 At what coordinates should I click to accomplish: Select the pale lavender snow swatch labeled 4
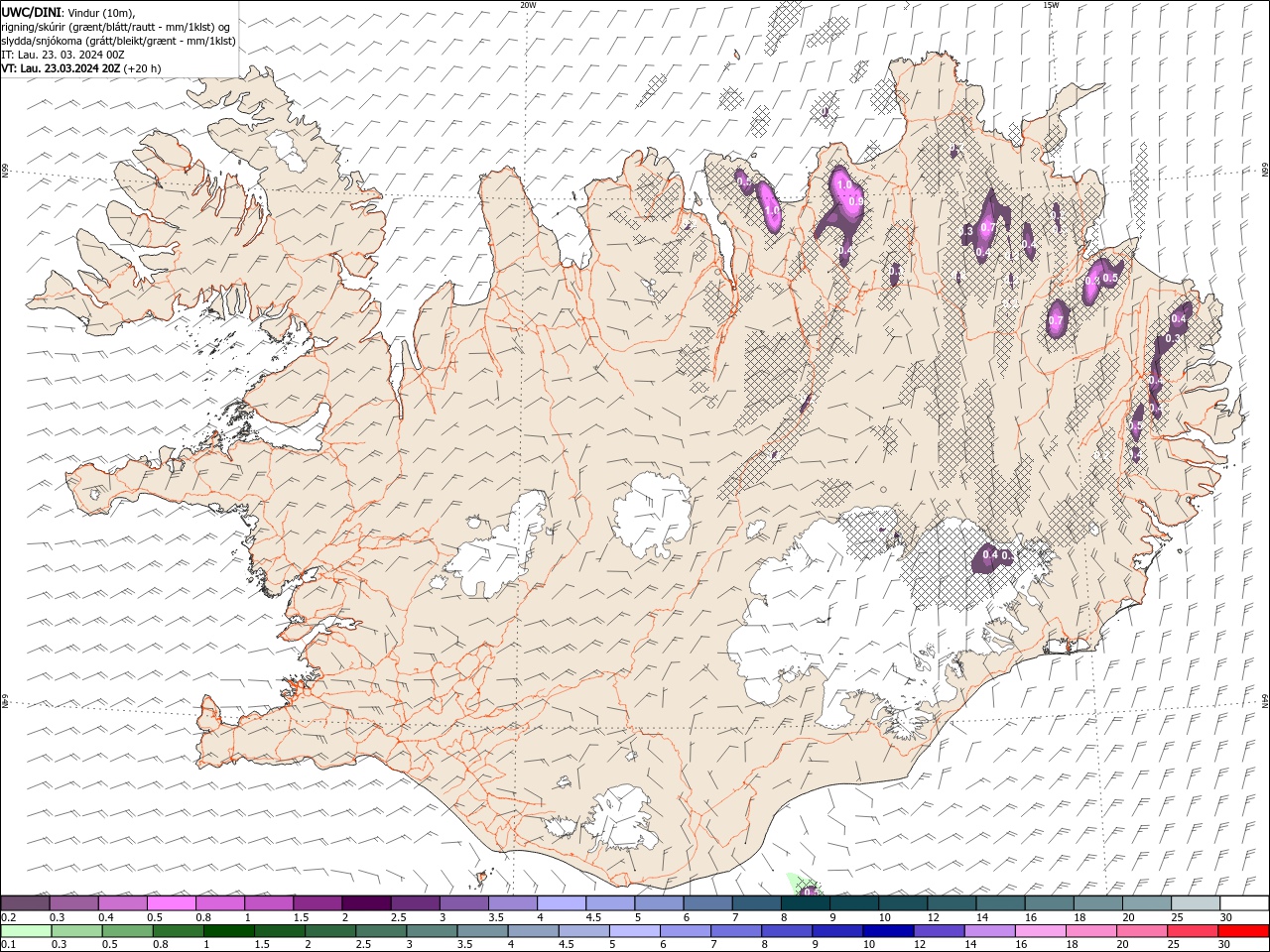coord(561,902)
